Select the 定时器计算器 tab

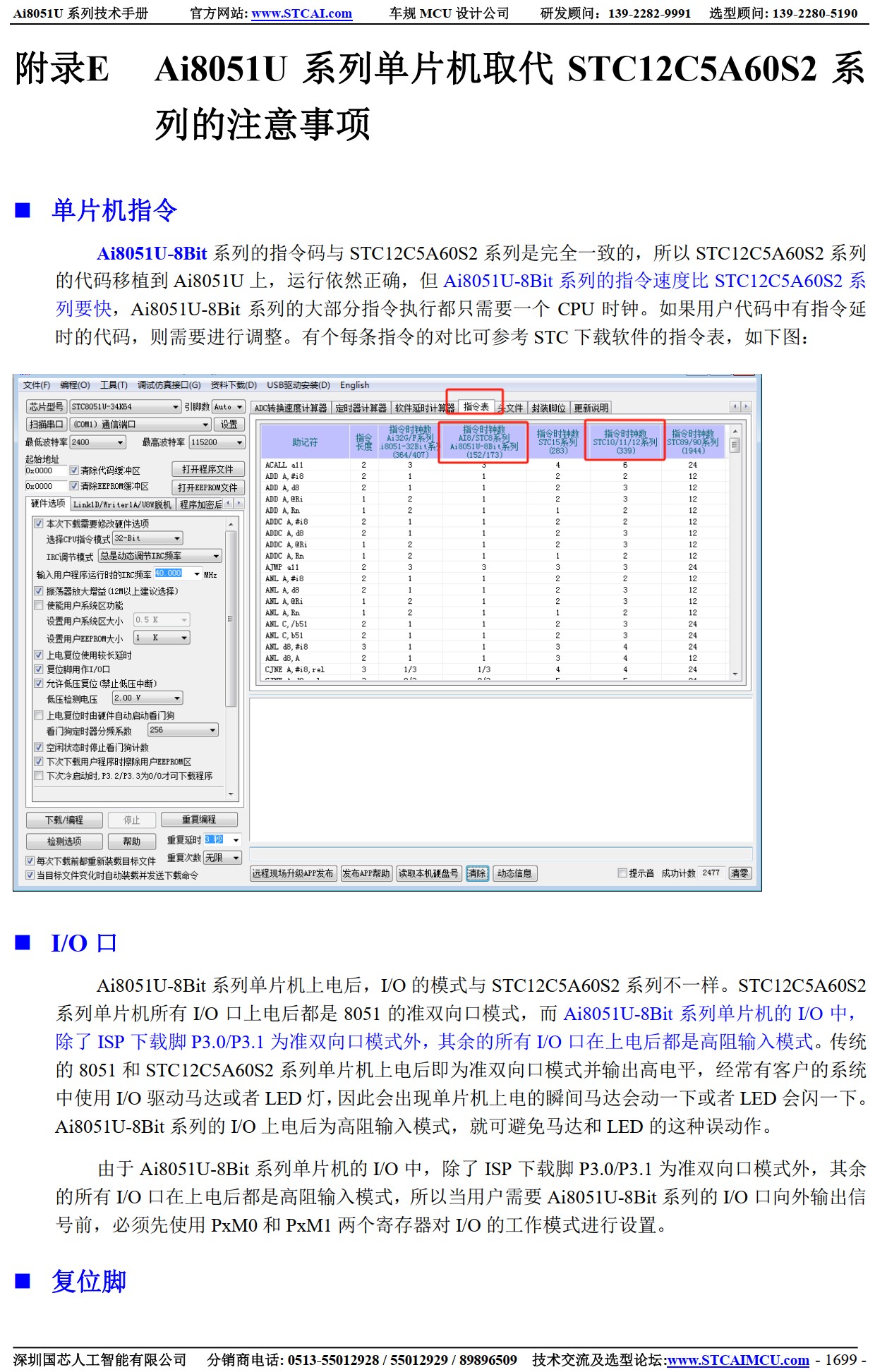(x=361, y=408)
